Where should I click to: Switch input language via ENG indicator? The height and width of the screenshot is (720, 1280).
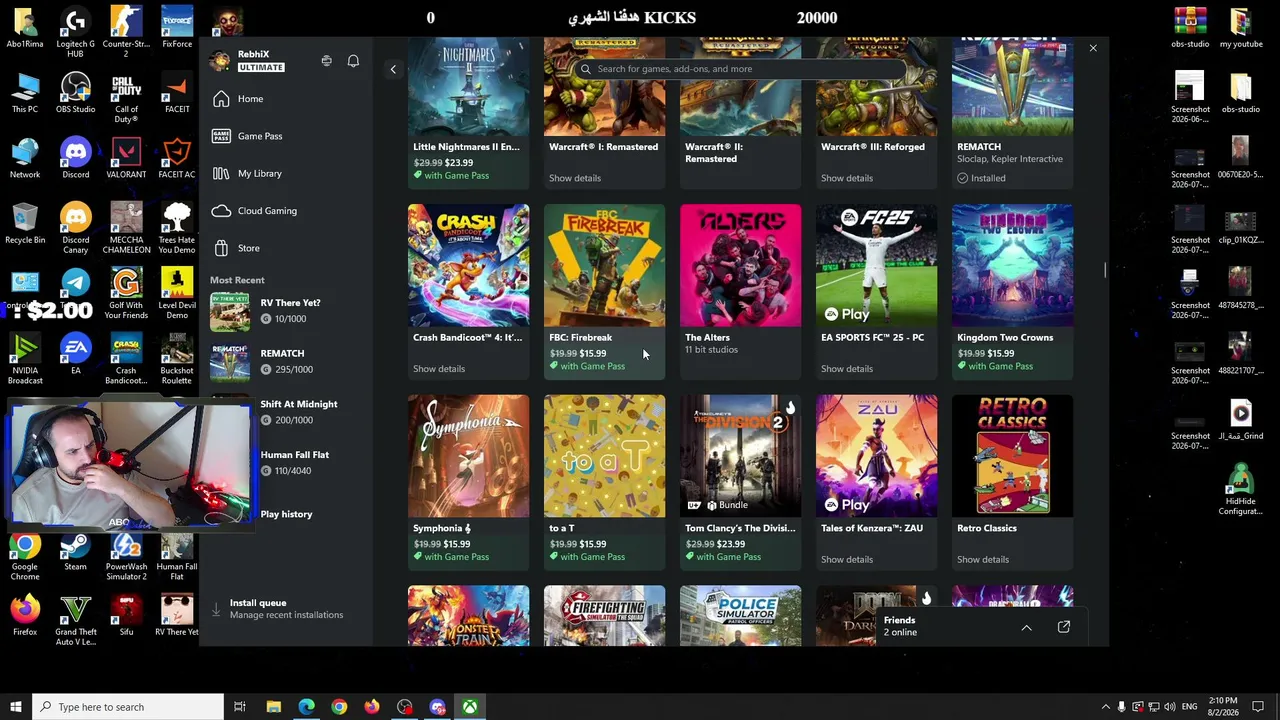pos(1190,707)
